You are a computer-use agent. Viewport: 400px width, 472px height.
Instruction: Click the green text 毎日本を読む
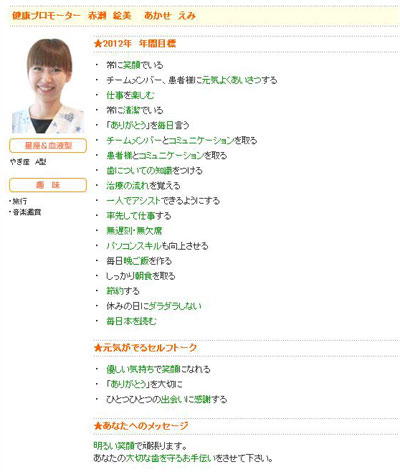click(x=131, y=321)
